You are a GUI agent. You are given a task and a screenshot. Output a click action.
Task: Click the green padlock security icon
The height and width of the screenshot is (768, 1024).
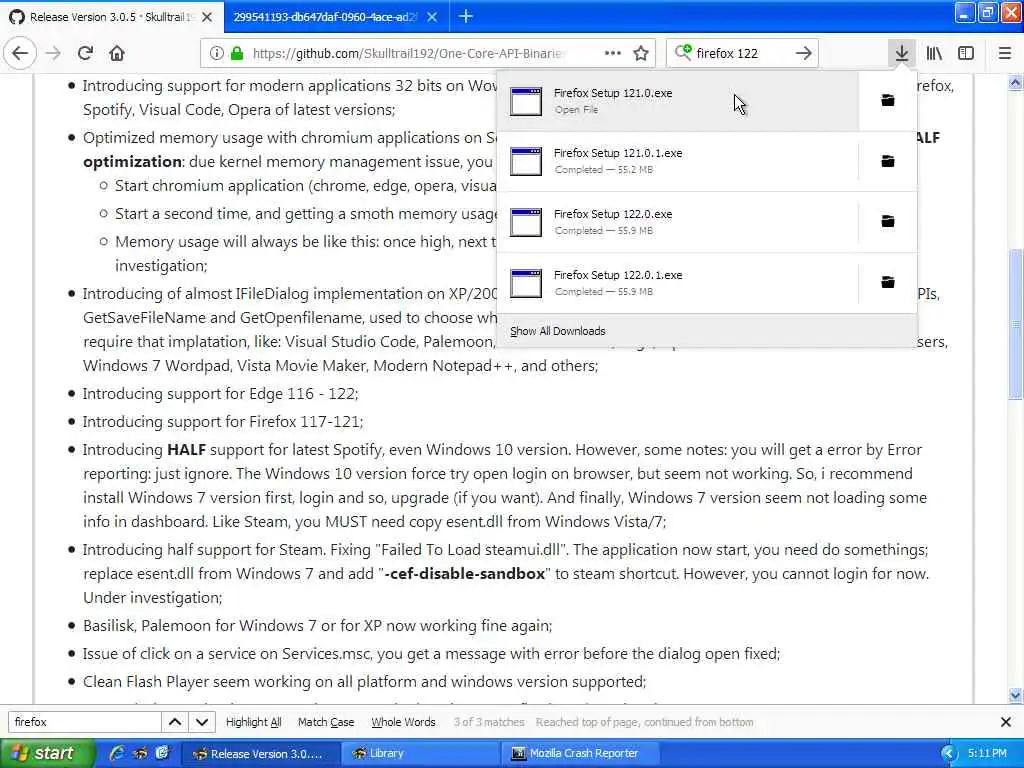pos(237,53)
